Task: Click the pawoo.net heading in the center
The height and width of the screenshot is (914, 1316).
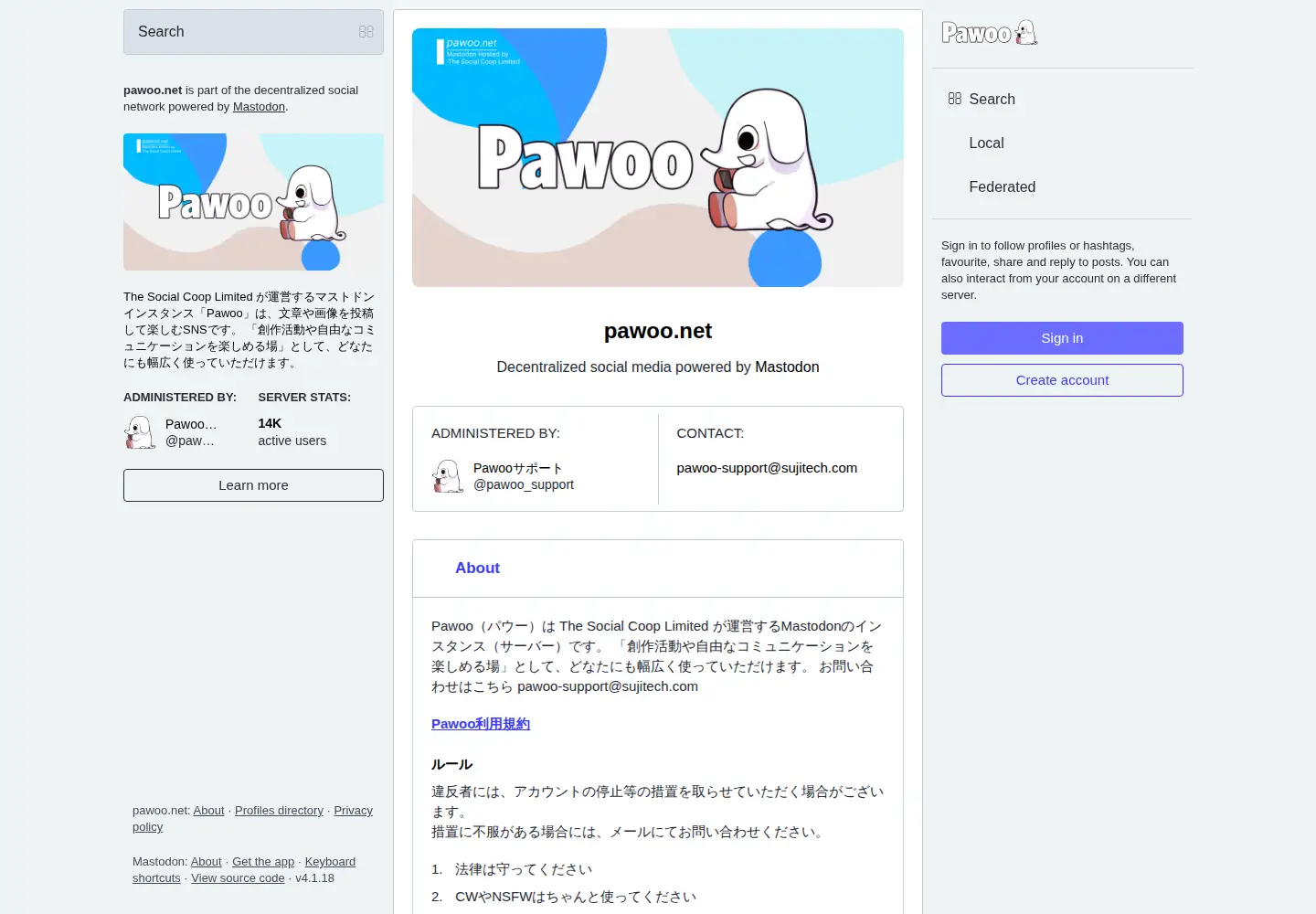Action: [x=658, y=331]
